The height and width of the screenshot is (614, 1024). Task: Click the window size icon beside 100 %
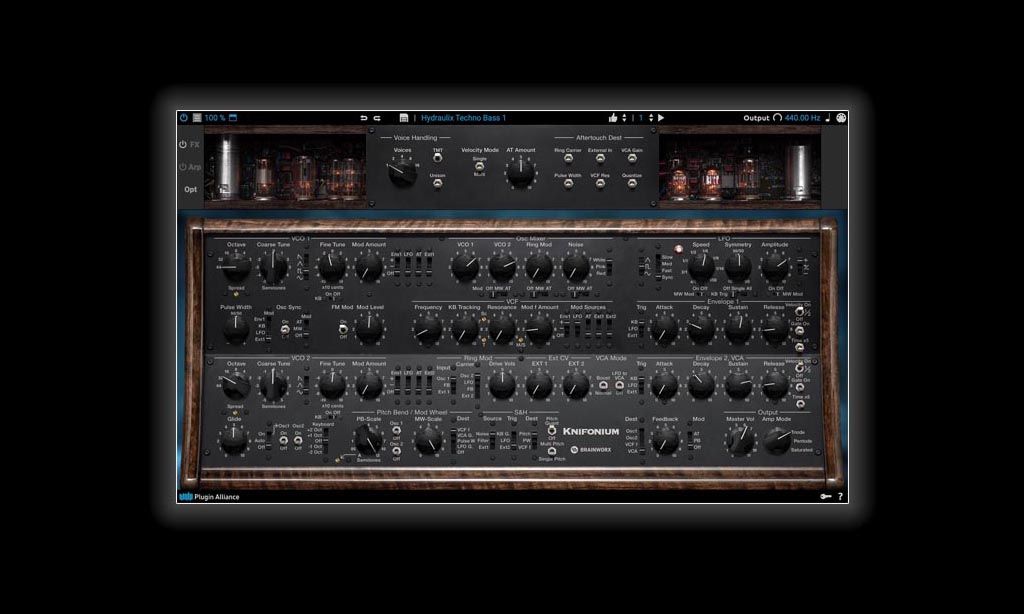(x=233, y=118)
